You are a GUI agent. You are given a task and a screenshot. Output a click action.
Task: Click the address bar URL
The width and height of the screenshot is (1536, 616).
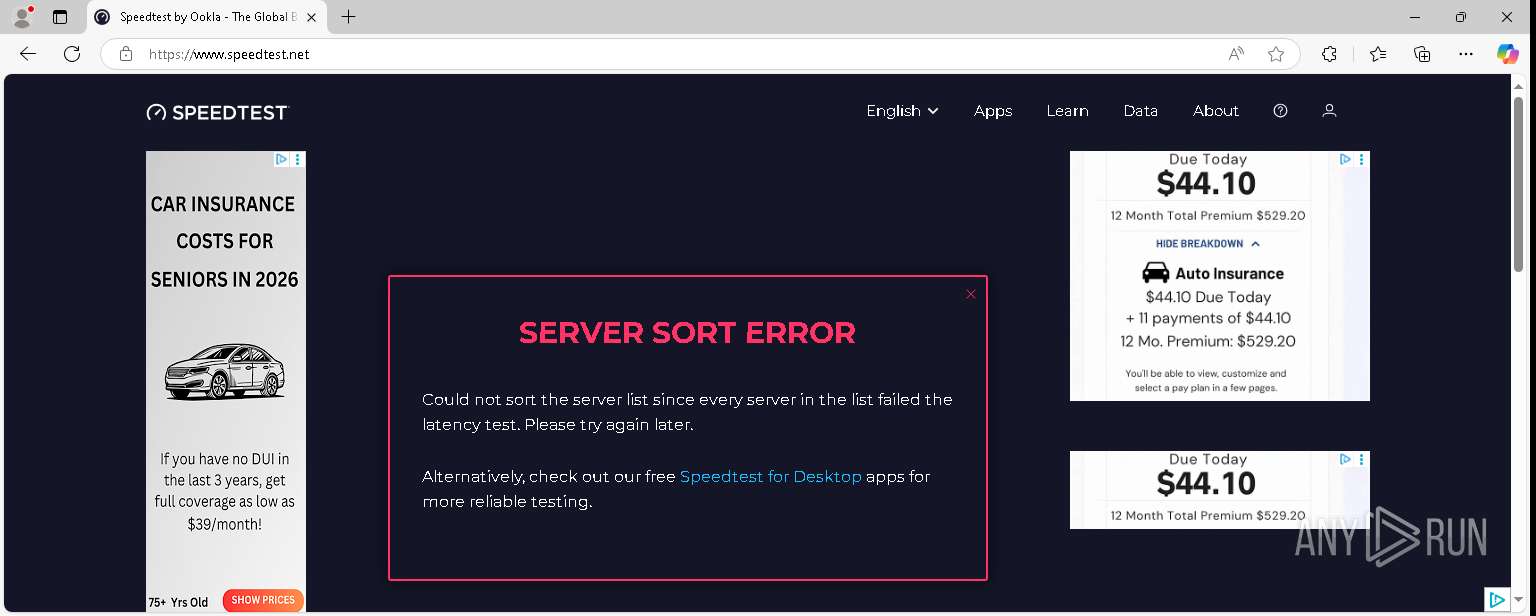pos(229,54)
